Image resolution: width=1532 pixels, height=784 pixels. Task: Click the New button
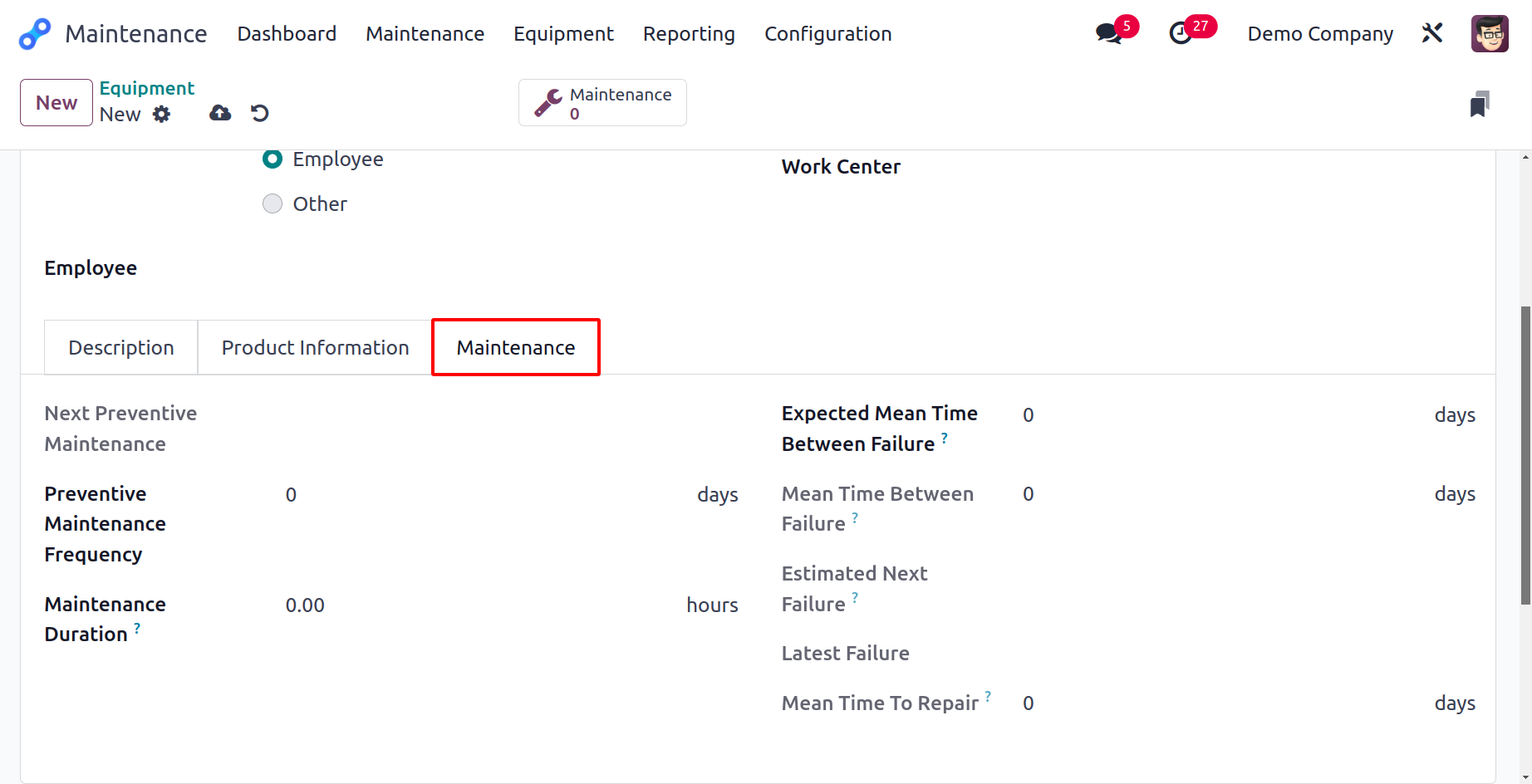click(56, 103)
